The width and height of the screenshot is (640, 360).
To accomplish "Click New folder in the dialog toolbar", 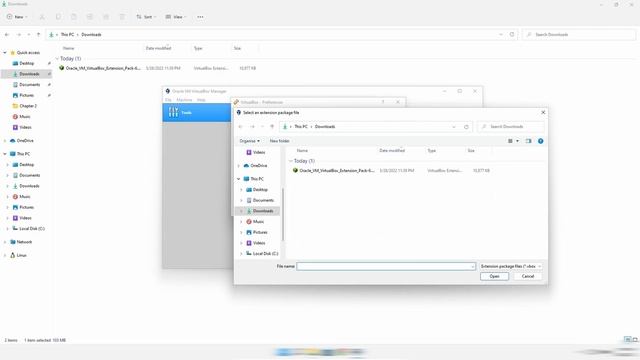I will [280, 141].
